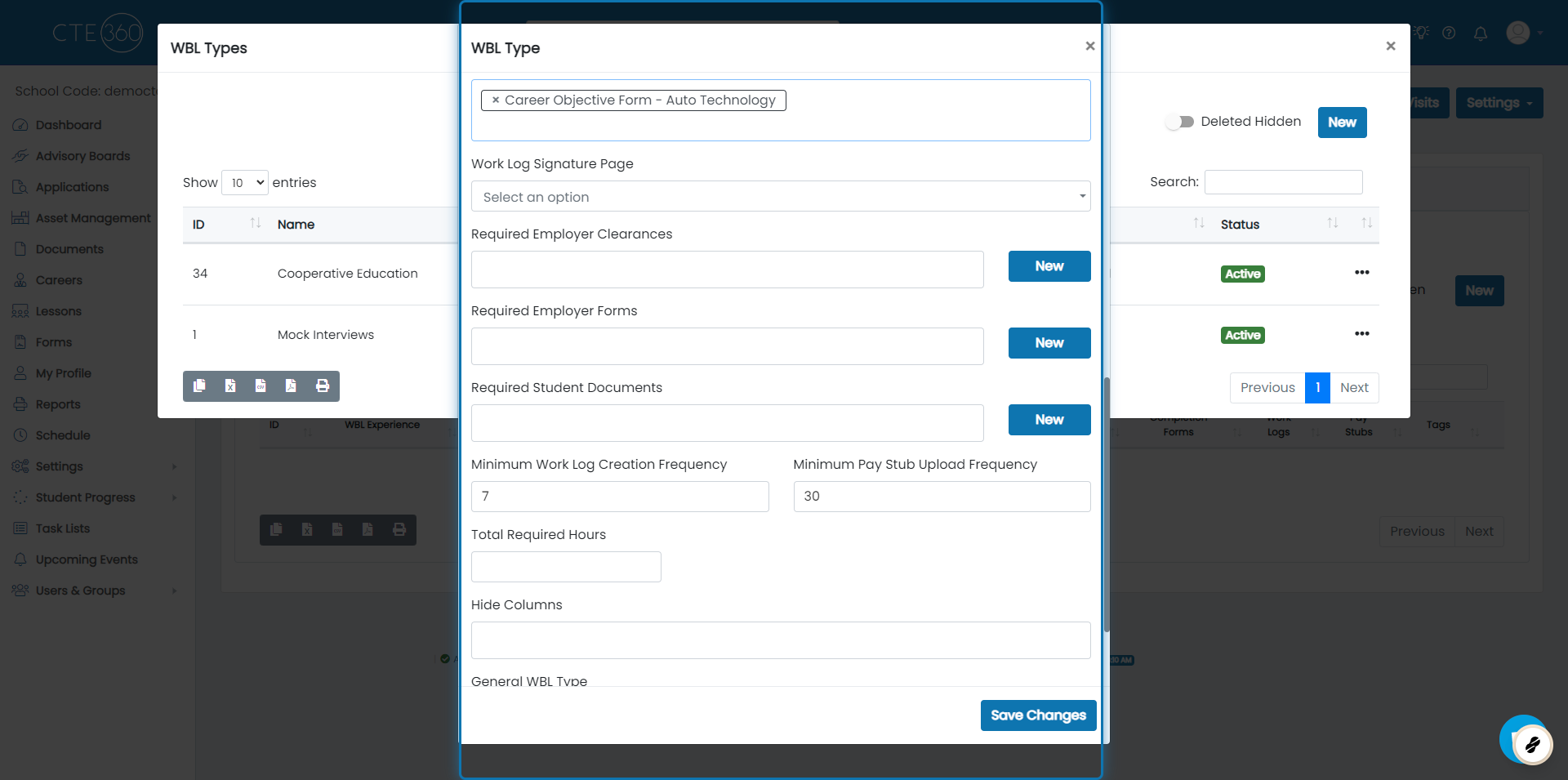Select page 1 in WBL Types pagination
The image size is (1568, 780).
[1317, 388]
